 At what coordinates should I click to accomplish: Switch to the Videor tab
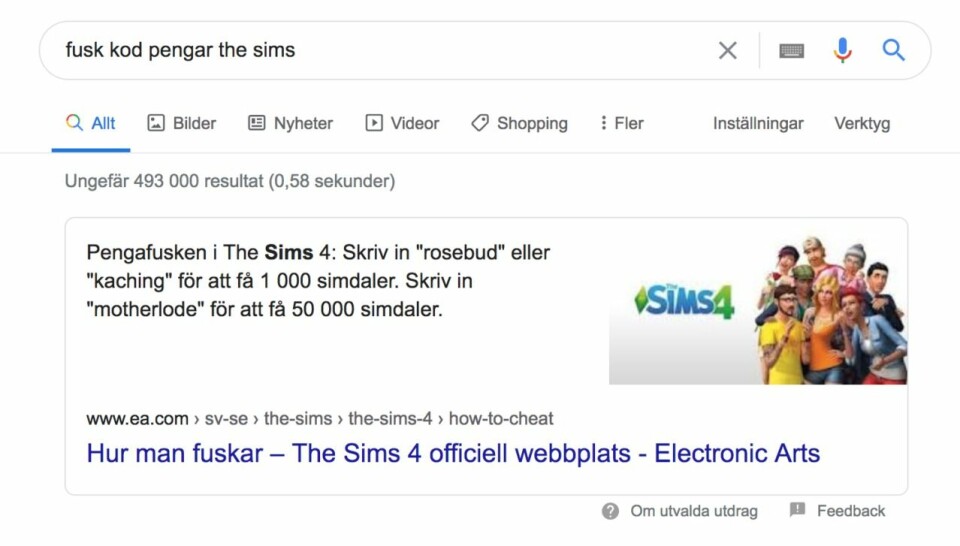click(x=414, y=123)
